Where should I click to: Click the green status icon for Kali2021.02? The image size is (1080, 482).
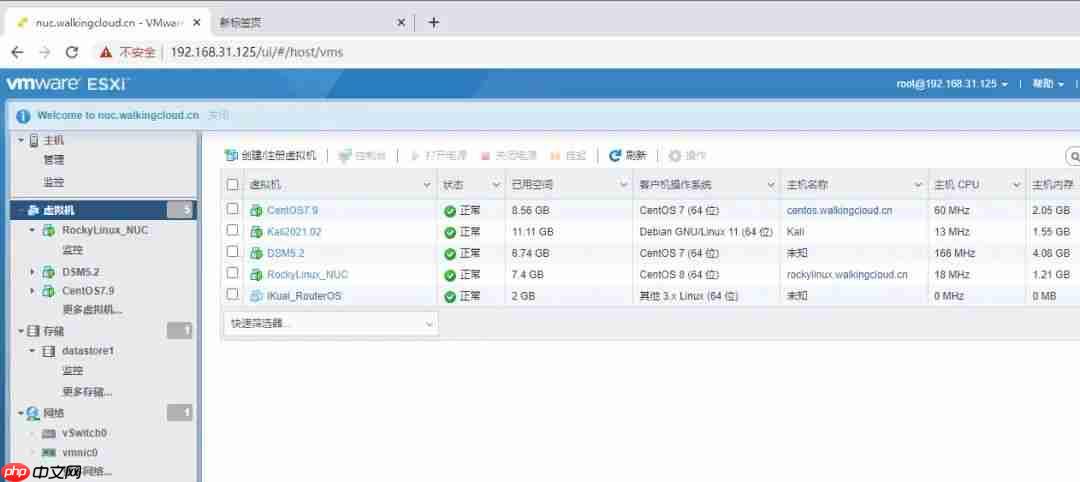point(450,232)
